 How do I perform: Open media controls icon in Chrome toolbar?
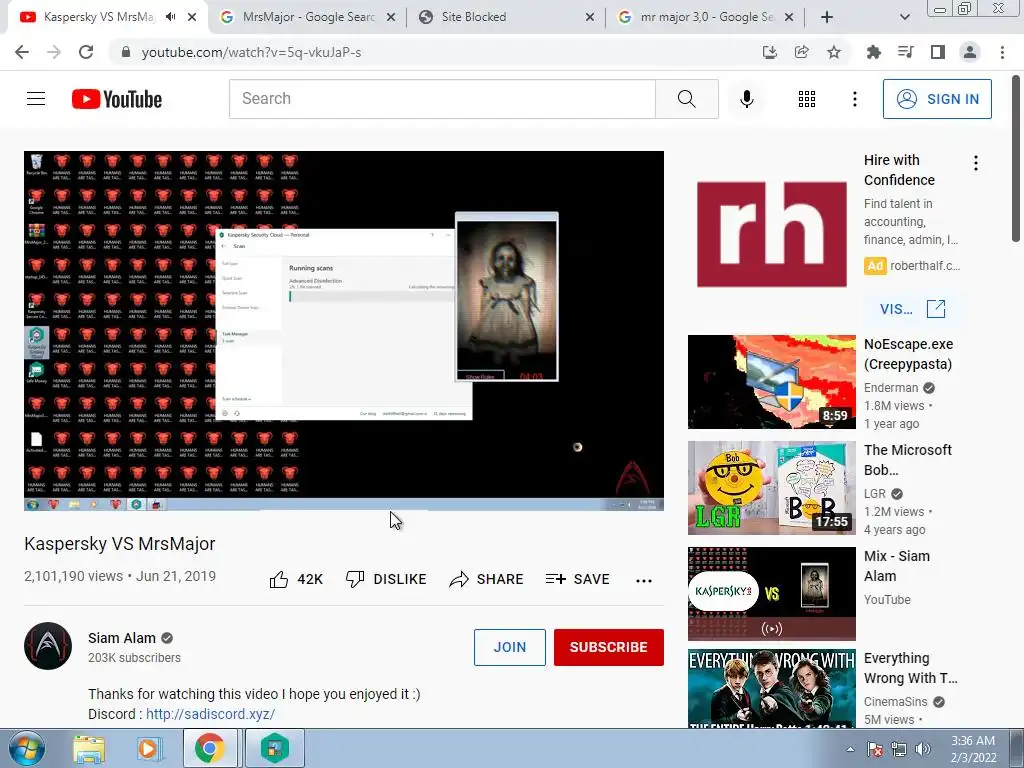(906, 52)
